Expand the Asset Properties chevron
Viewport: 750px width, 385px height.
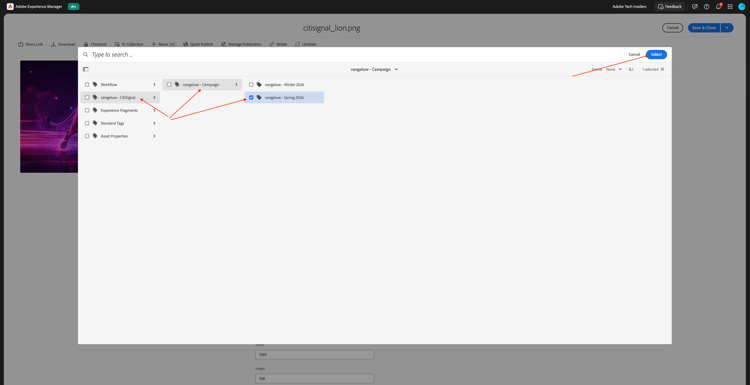pyautogui.click(x=154, y=136)
